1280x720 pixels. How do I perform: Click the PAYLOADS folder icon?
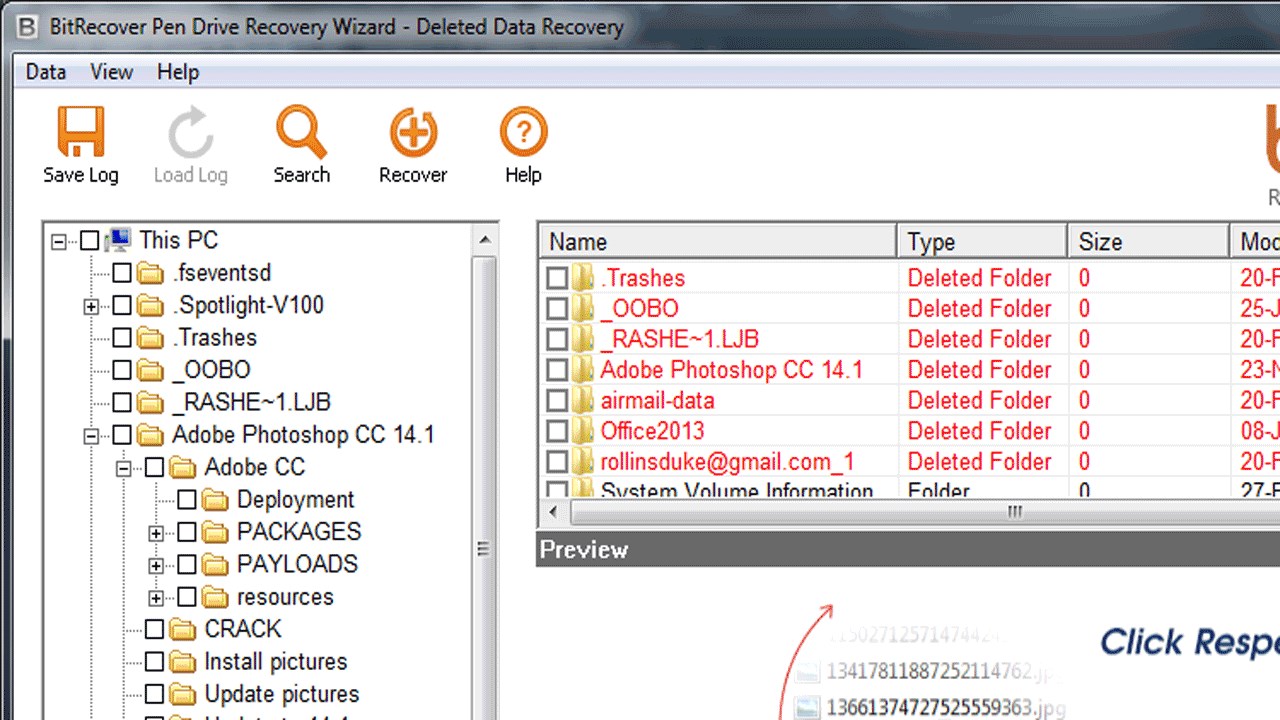click(x=215, y=564)
